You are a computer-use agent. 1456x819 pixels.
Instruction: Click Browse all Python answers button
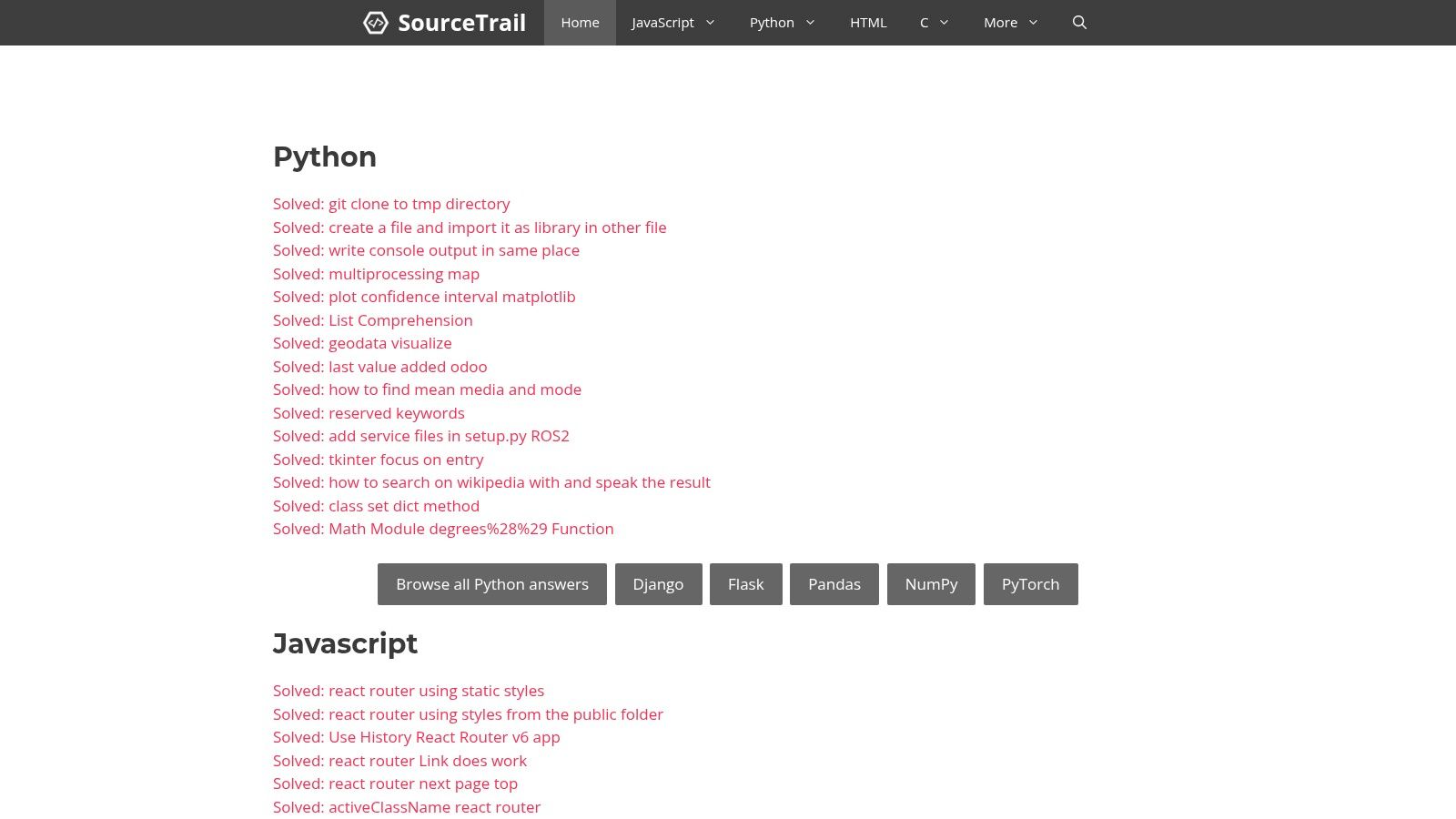click(492, 584)
